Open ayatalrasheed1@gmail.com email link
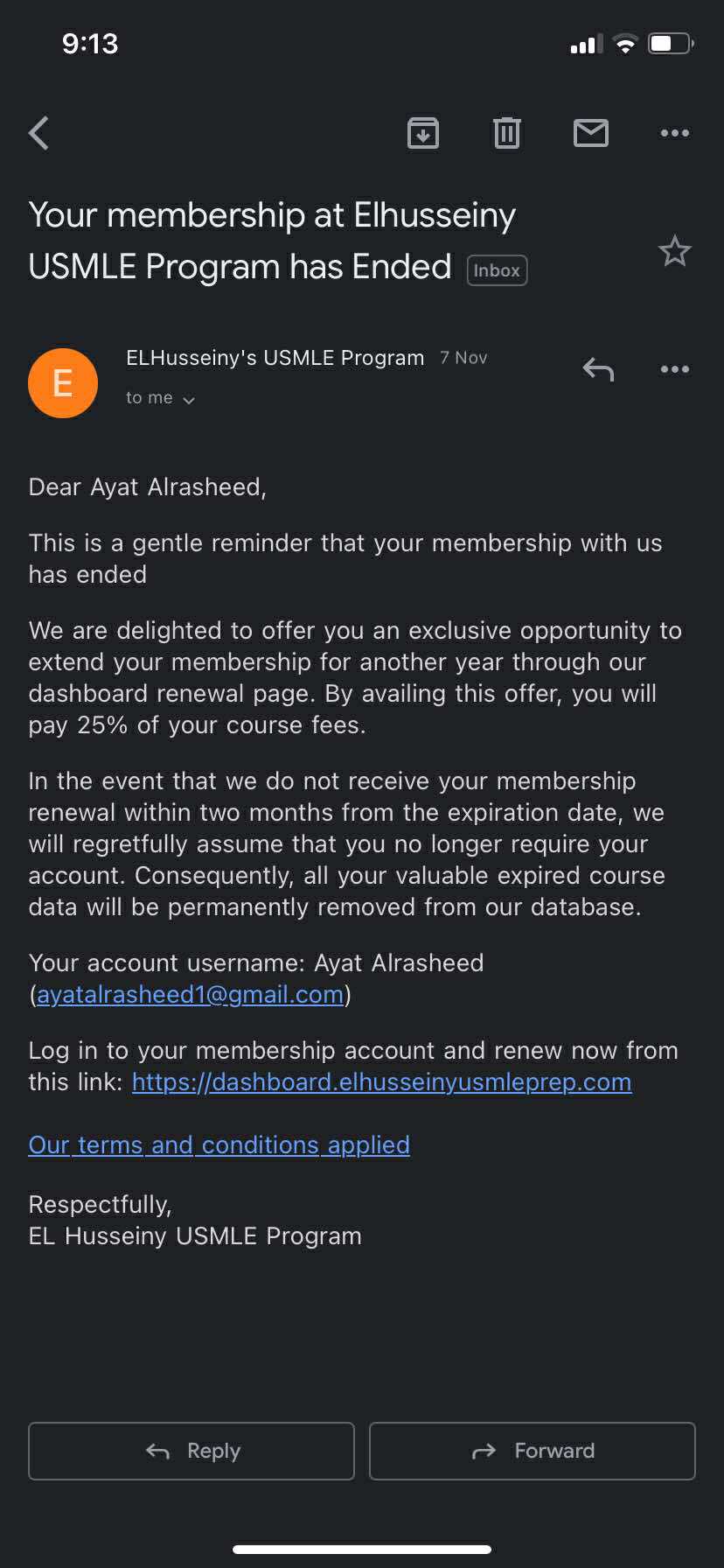724x1568 pixels. [x=190, y=995]
